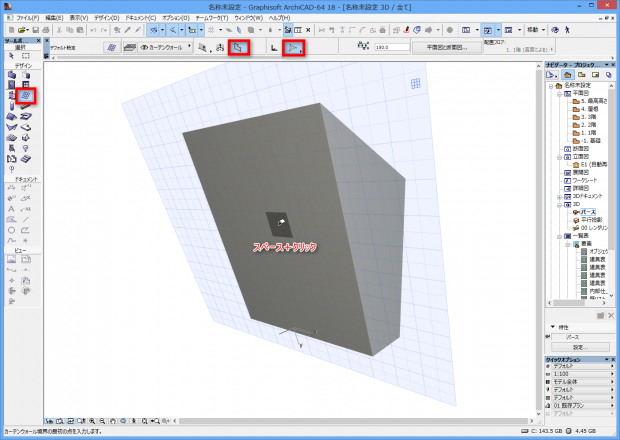Toggle the first highlighted guide line button
This screenshot has height=440, width=620.
153,30
